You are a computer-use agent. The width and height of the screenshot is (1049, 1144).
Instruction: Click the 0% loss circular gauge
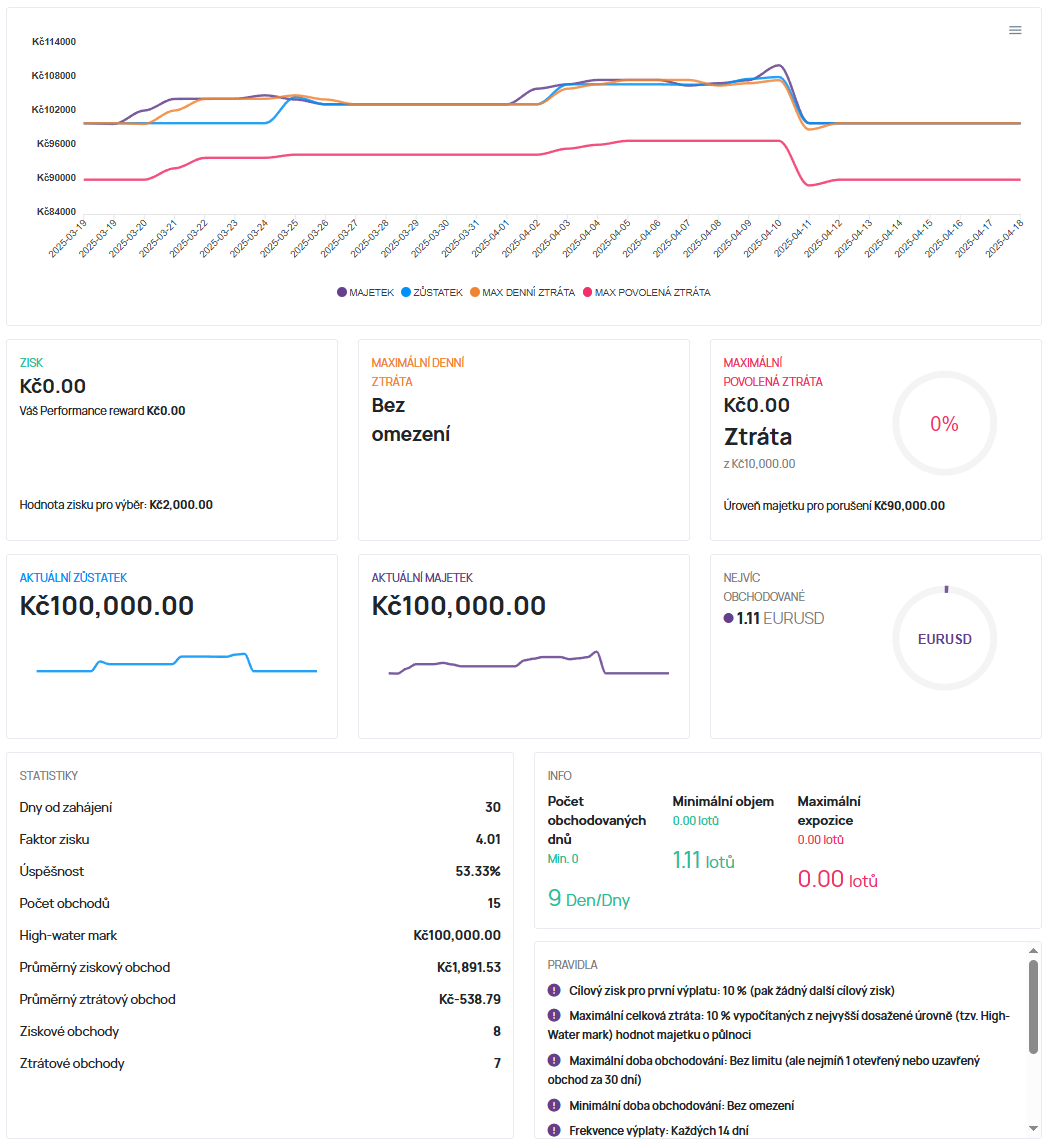(x=944, y=423)
